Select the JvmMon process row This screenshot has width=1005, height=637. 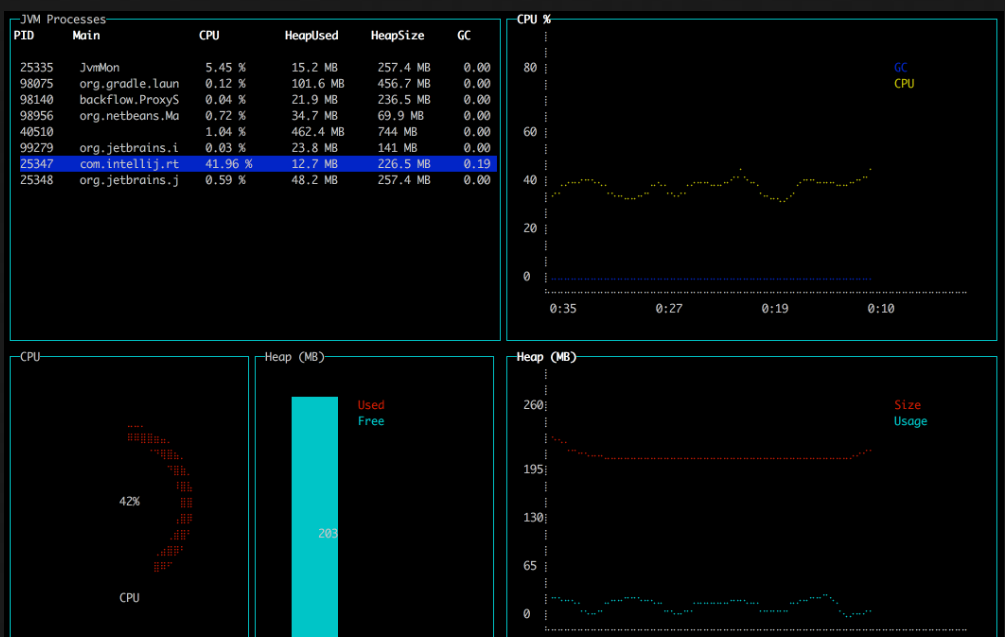98,68
